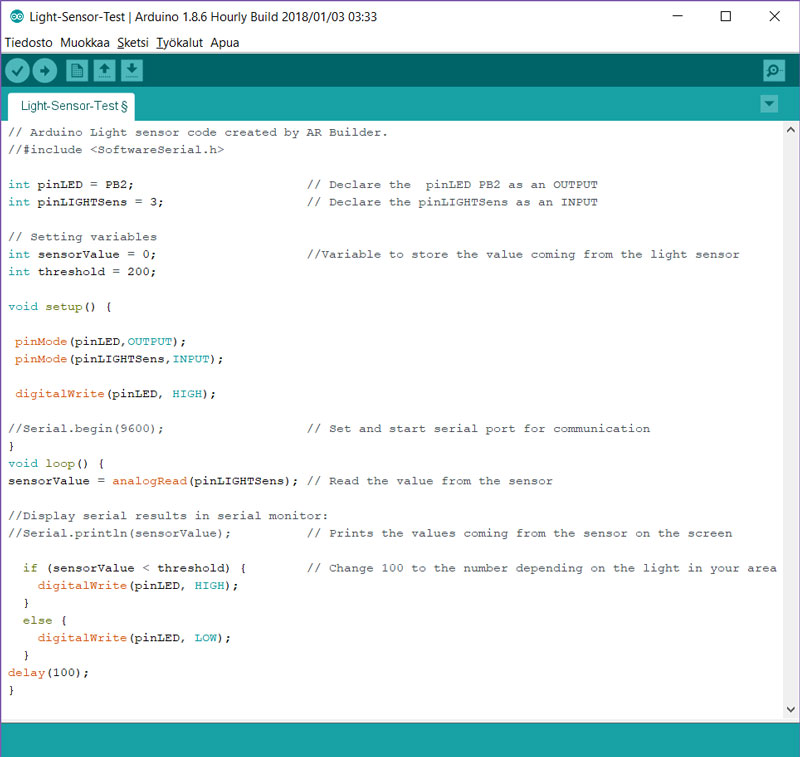The image size is (800, 757).
Task: Click the Upload arrow button
Action: click(45, 70)
